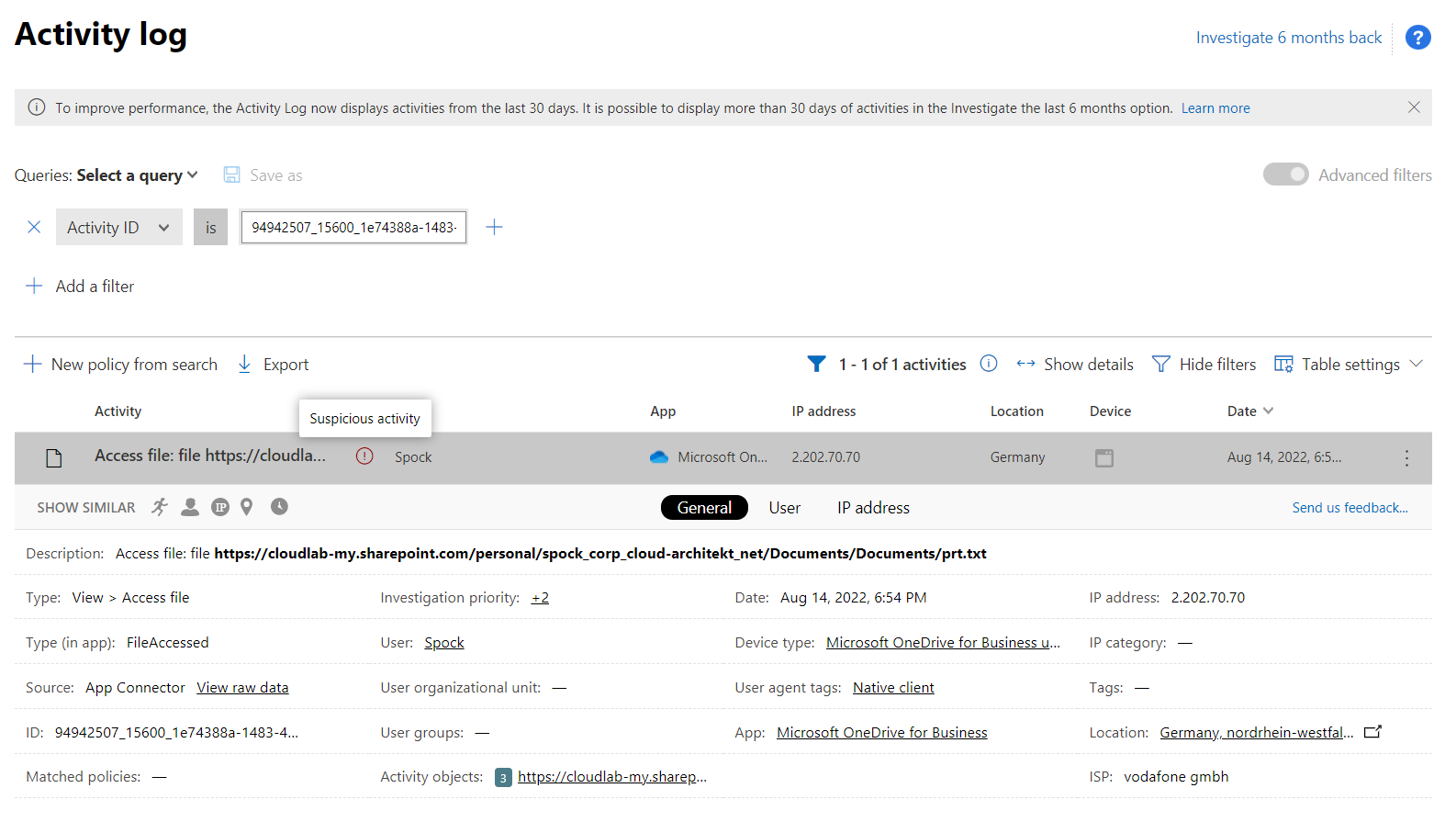Click the Save as disk icon
The image size is (1456, 822).
232,175
